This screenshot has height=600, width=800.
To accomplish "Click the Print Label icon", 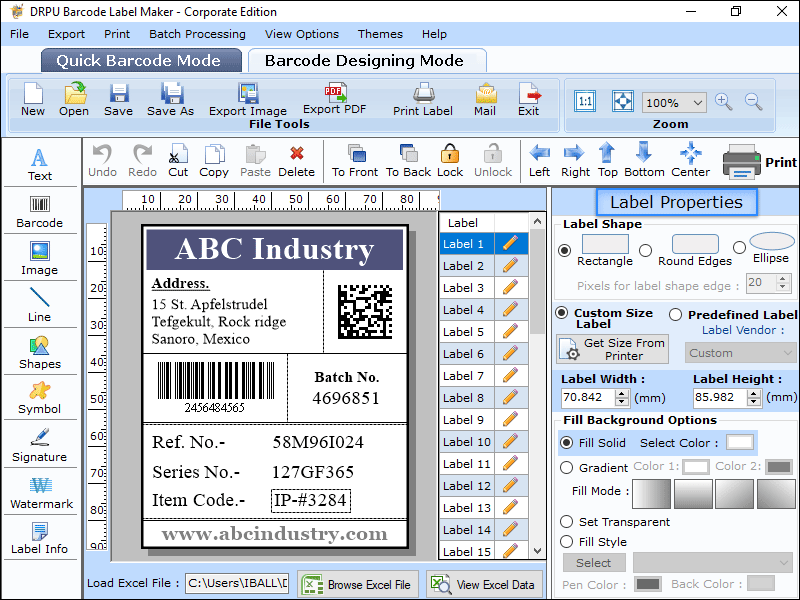I will point(423,99).
